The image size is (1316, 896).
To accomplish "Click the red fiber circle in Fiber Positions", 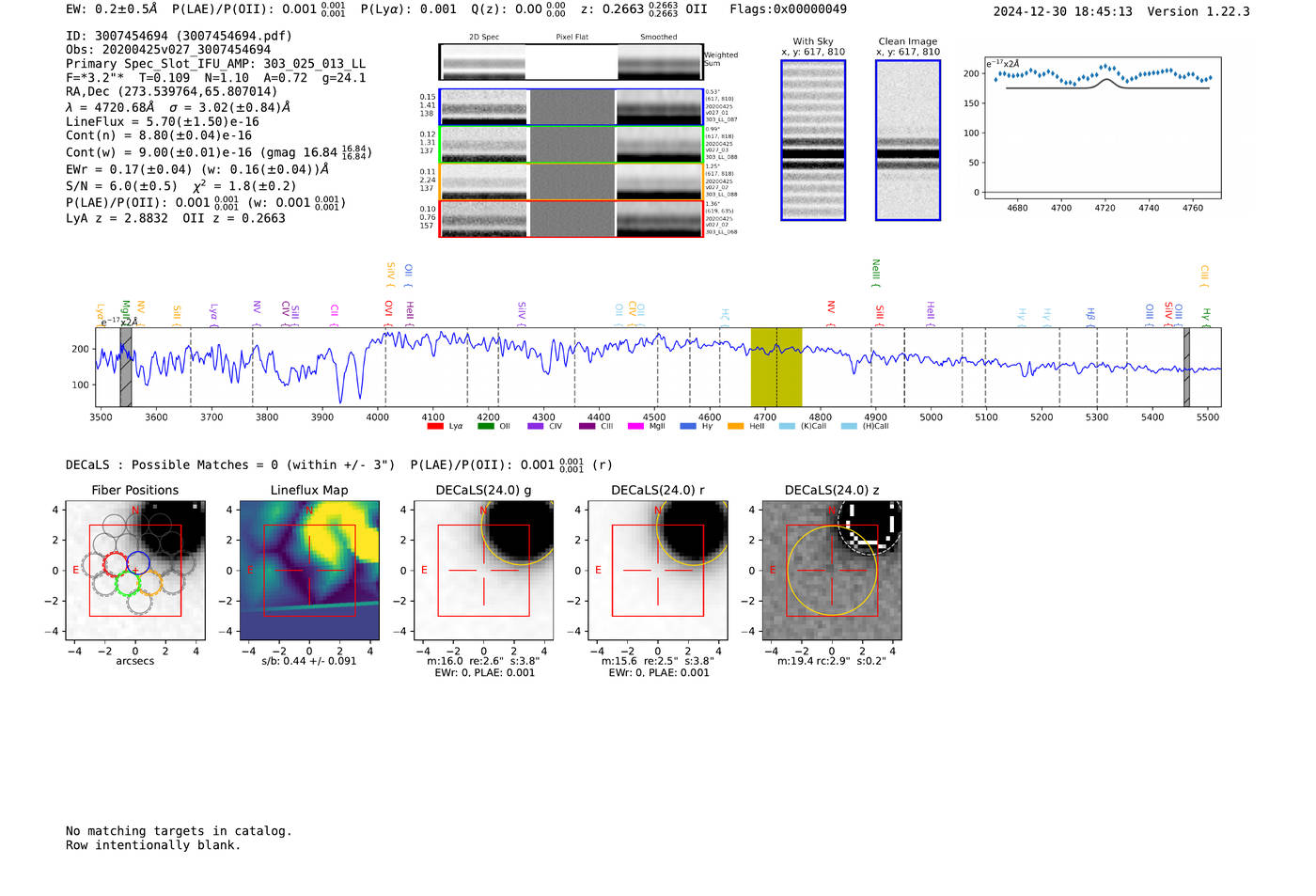I will point(115,565).
